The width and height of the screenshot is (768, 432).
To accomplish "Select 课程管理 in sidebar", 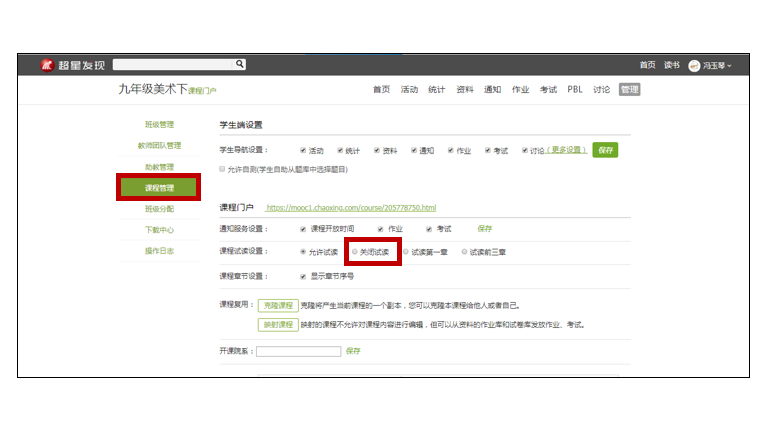I will pyautogui.click(x=159, y=188).
